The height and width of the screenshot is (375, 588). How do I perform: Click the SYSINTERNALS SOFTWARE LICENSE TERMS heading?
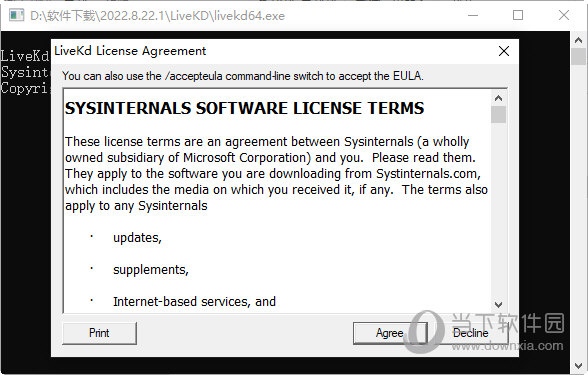(244, 108)
